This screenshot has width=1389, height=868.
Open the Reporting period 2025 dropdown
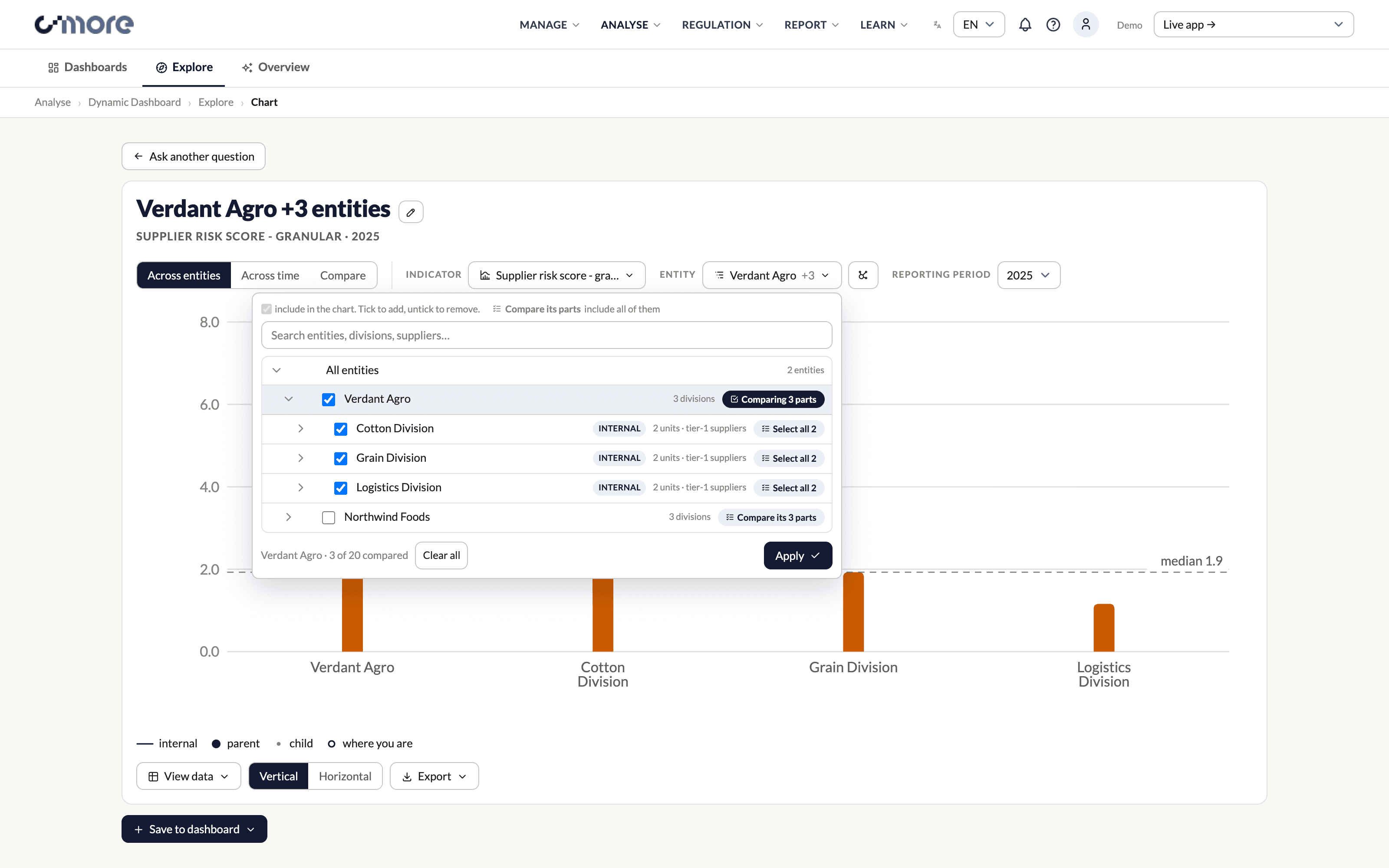1029,275
